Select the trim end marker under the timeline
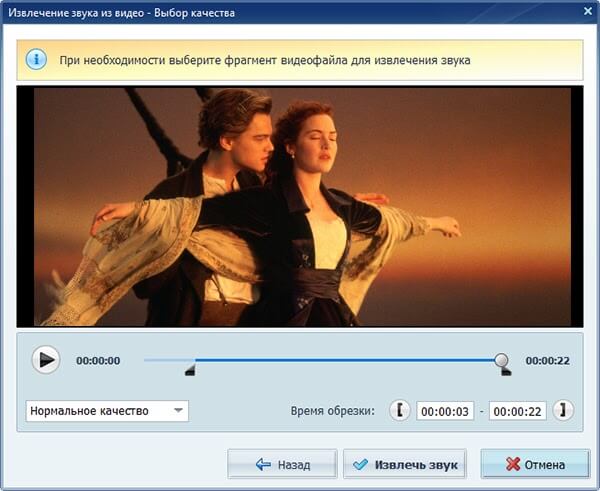The width and height of the screenshot is (600, 491). [506, 371]
